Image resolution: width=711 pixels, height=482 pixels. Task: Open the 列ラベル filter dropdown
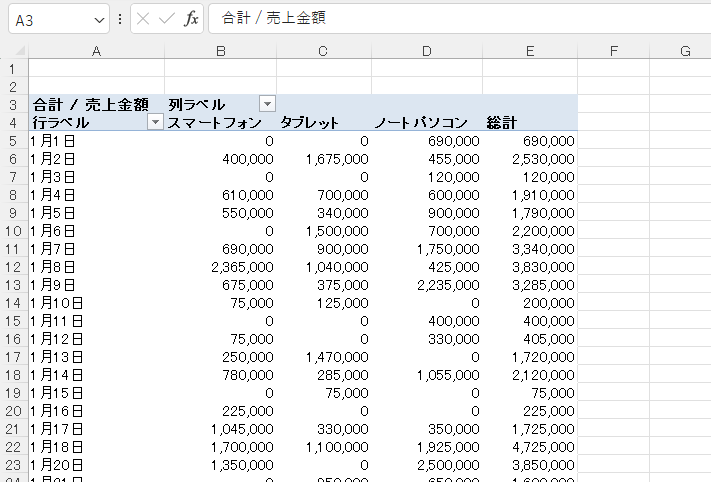click(268, 104)
